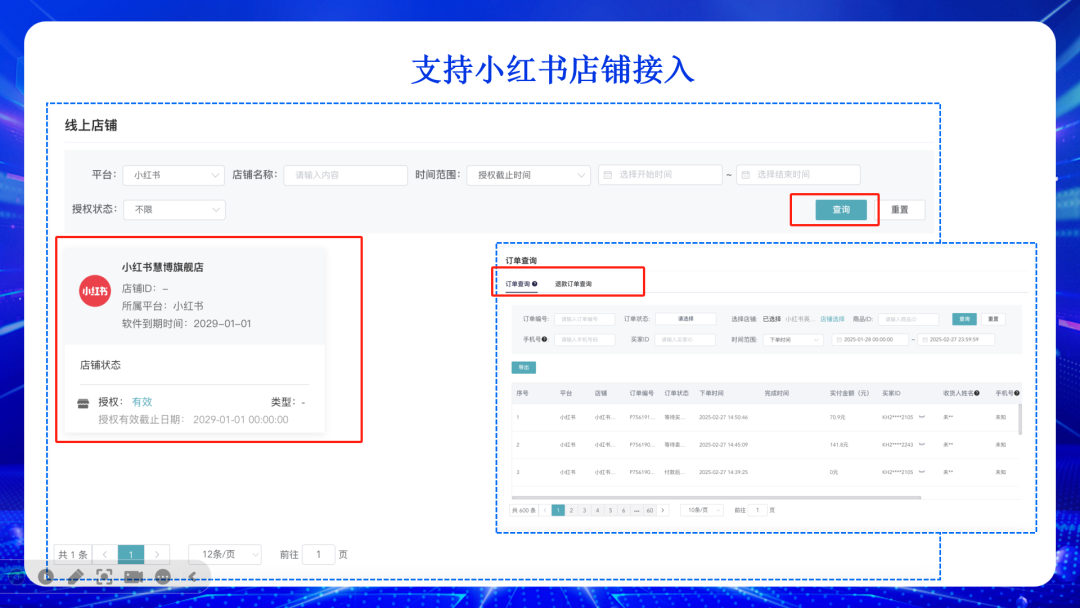Click the 店铺名称 input field

(345, 175)
